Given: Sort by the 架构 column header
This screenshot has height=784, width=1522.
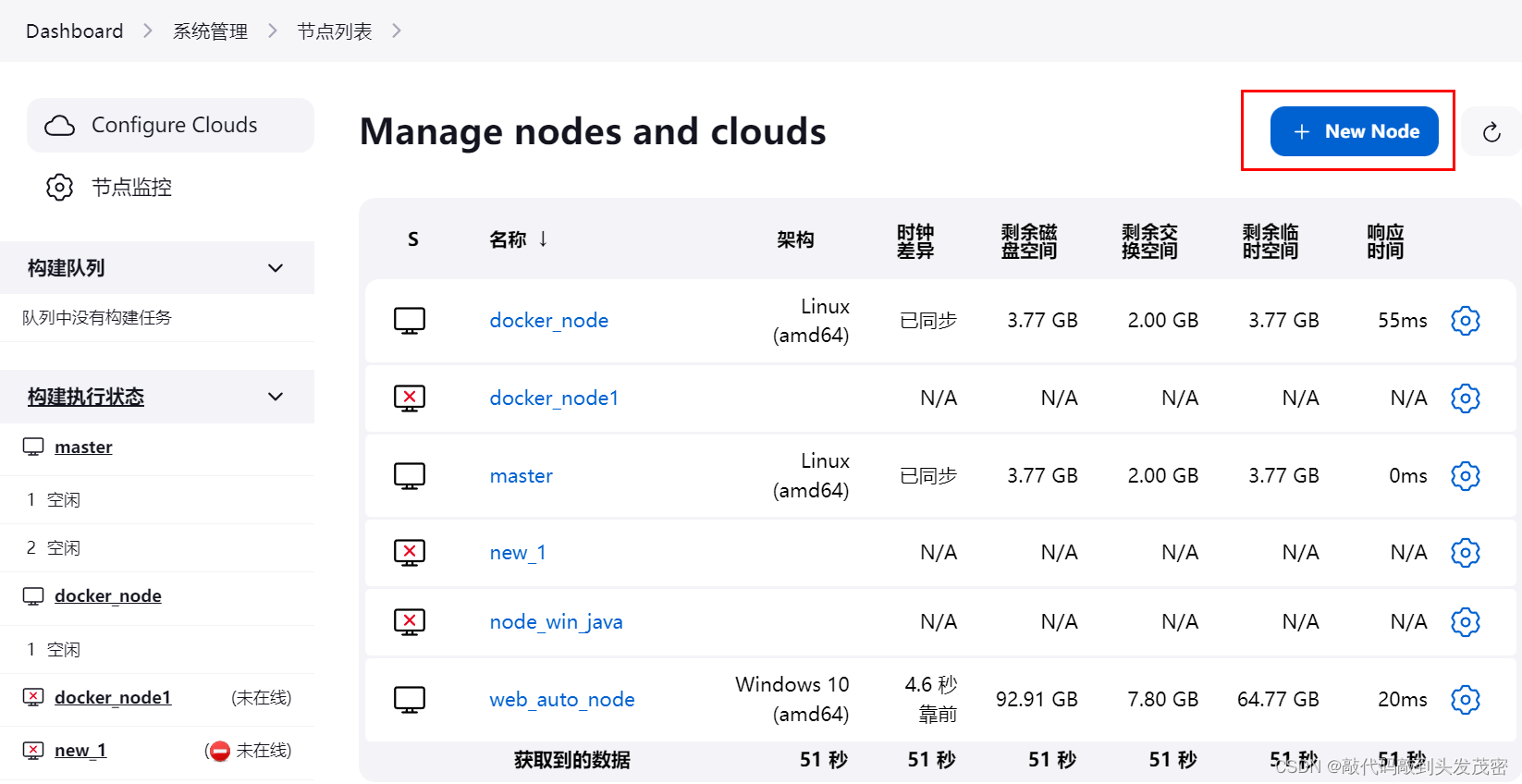Looking at the screenshot, I should coord(795,239).
